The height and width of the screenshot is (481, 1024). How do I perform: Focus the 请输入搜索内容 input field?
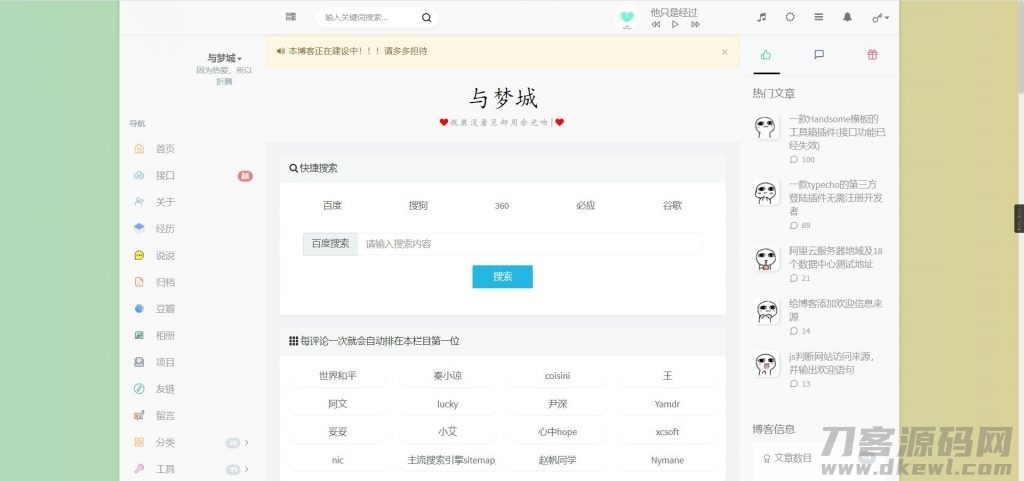(x=530, y=244)
